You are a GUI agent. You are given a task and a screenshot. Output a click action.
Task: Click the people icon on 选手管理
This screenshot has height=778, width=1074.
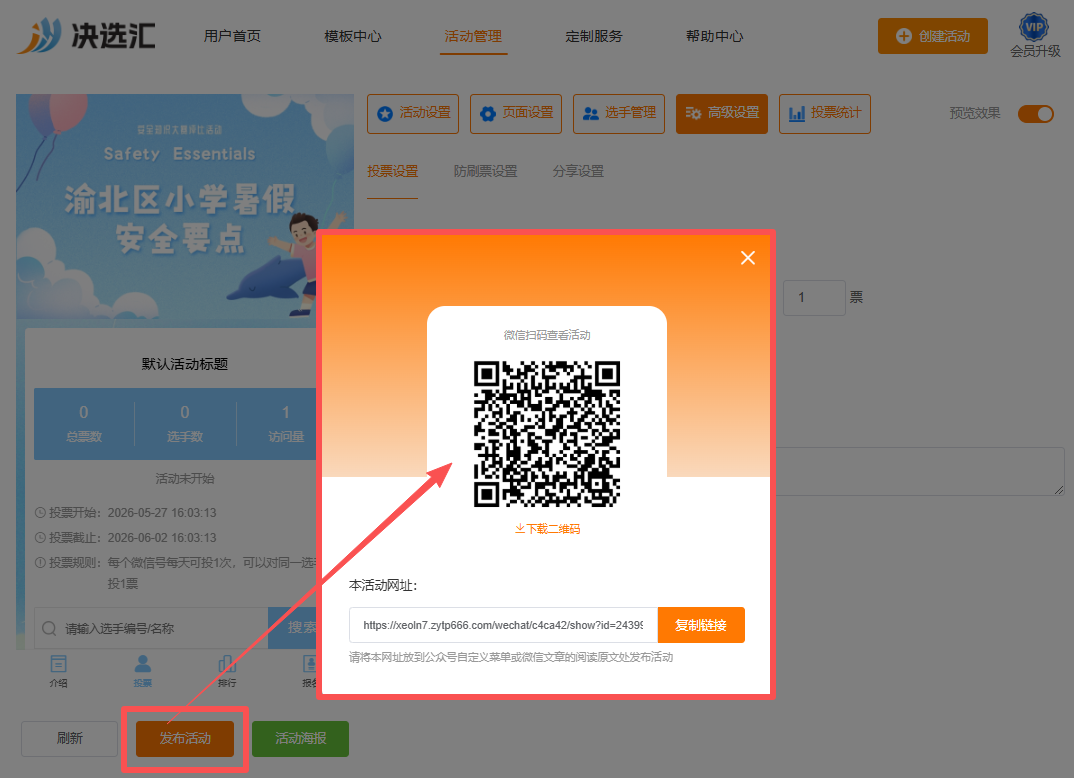point(590,114)
